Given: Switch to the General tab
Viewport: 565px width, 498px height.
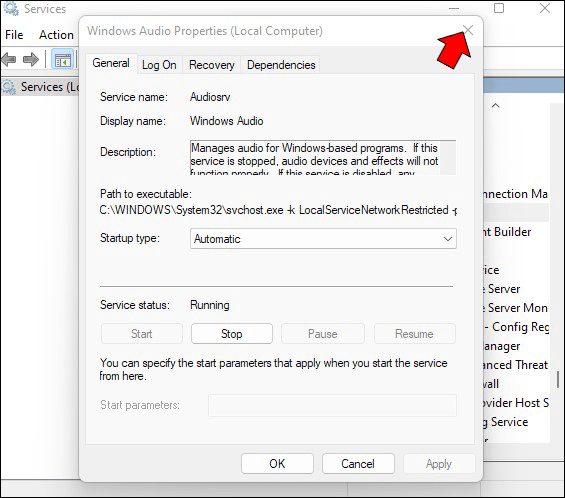Looking at the screenshot, I should [111, 63].
